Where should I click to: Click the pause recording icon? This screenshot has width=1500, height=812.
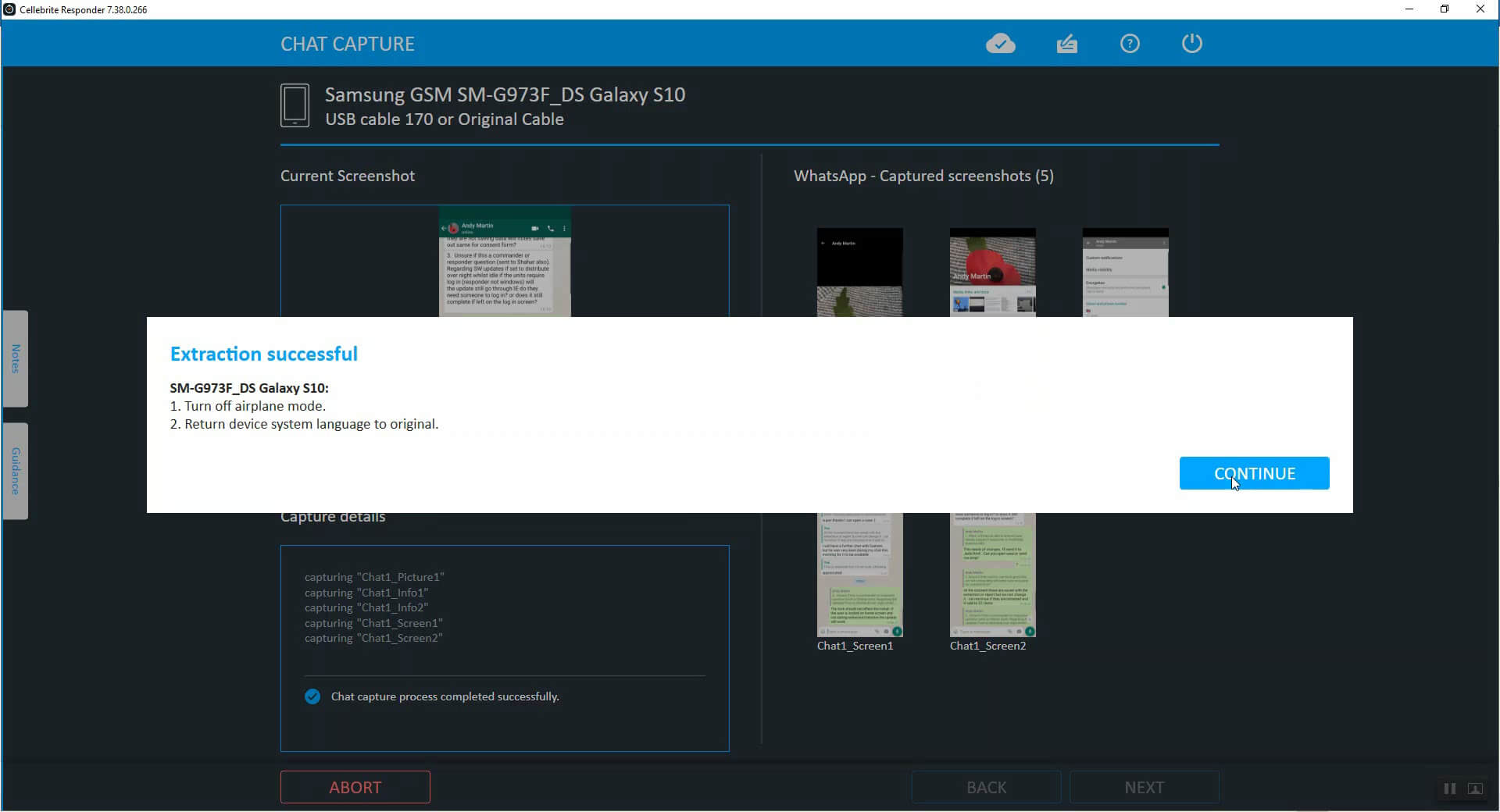click(1450, 789)
